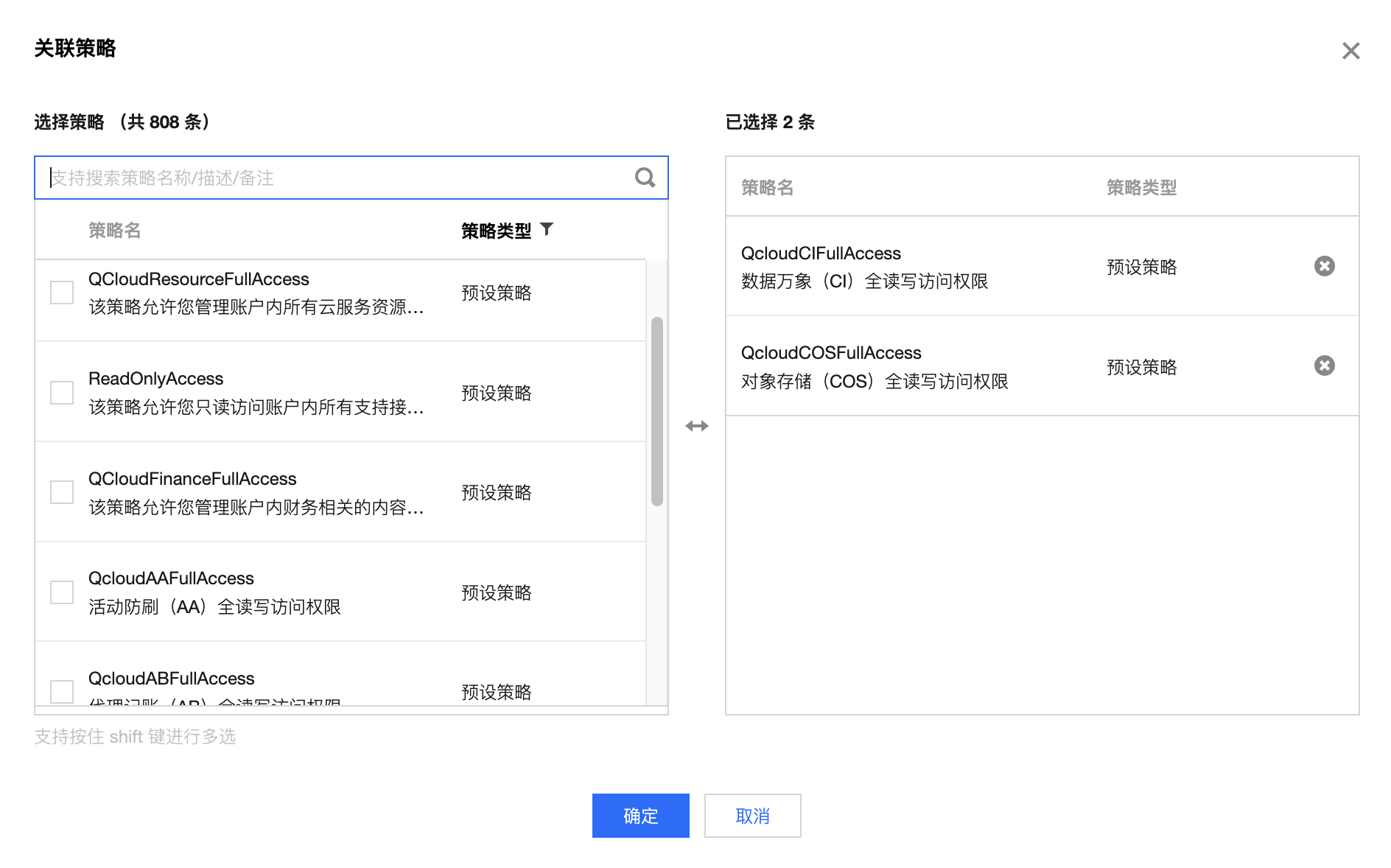Image resolution: width=1391 pixels, height=868 pixels.
Task: Check the QCloudResourceFullAccess checkbox
Action: click(x=62, y=293)
